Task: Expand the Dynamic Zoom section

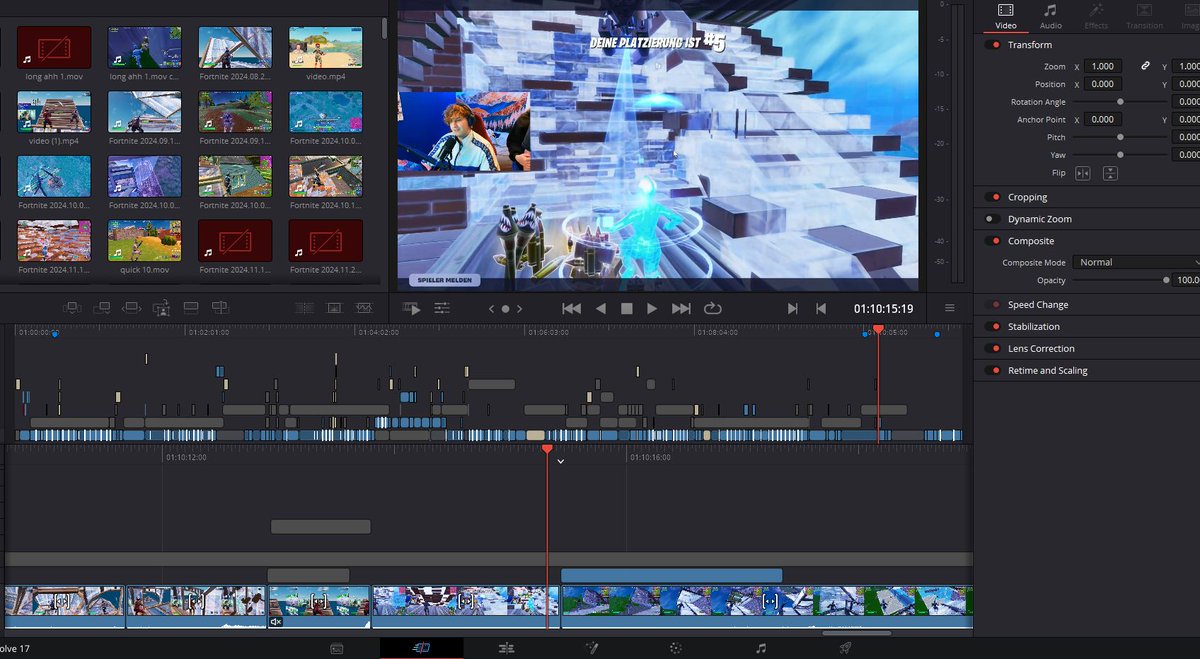Action: 1039,219
